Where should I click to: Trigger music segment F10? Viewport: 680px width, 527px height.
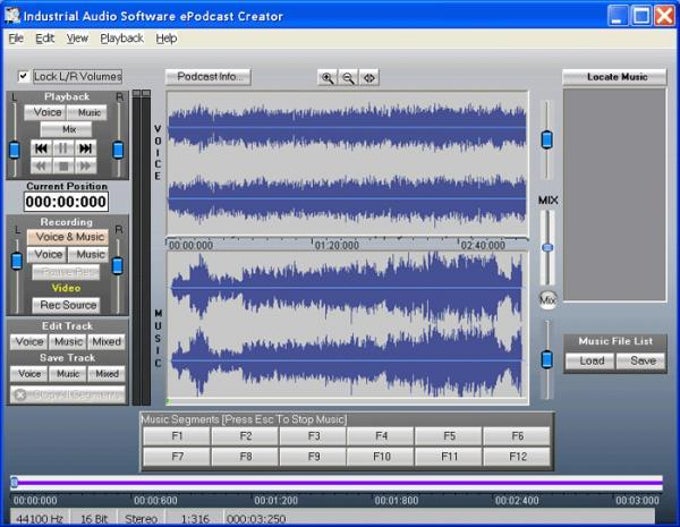(x=381, y=457)
